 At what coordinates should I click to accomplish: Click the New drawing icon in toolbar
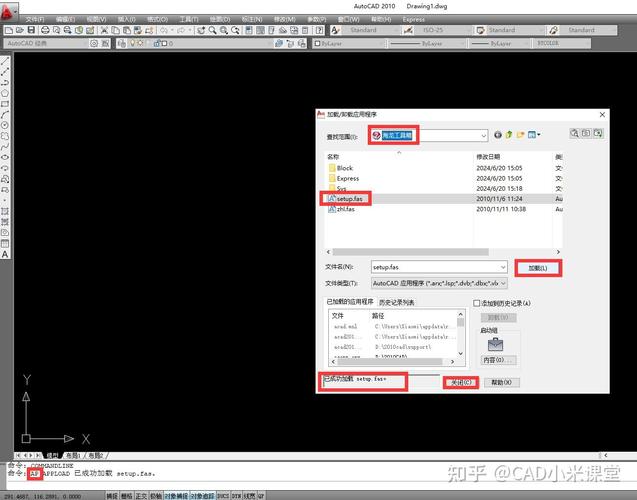(9, 30)
